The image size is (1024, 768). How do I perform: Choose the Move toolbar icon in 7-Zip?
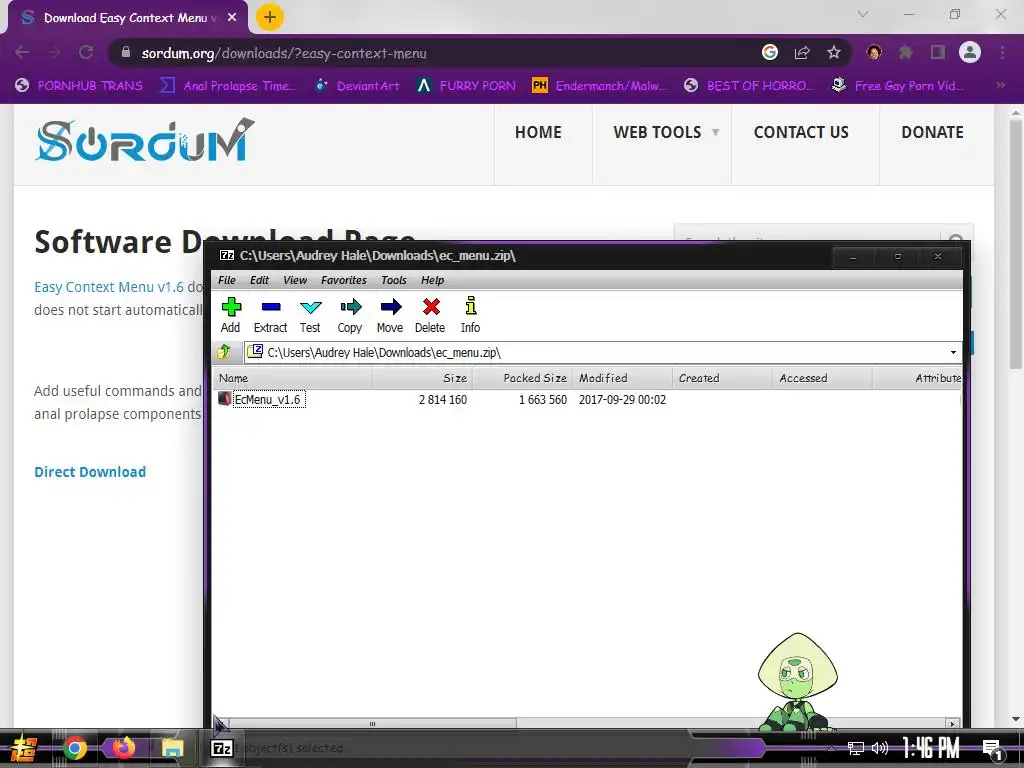(391, 315)
